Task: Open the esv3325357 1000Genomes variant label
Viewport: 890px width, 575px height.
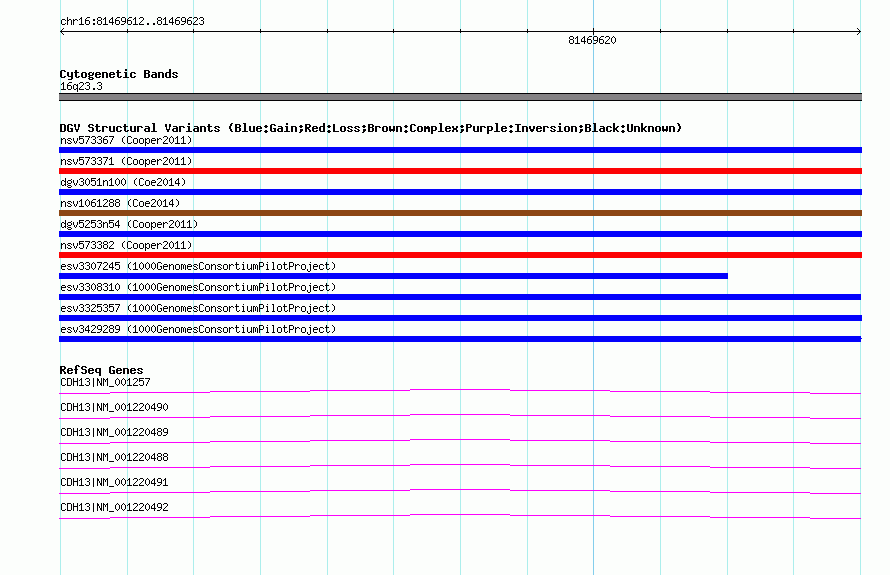Action: 198,308
